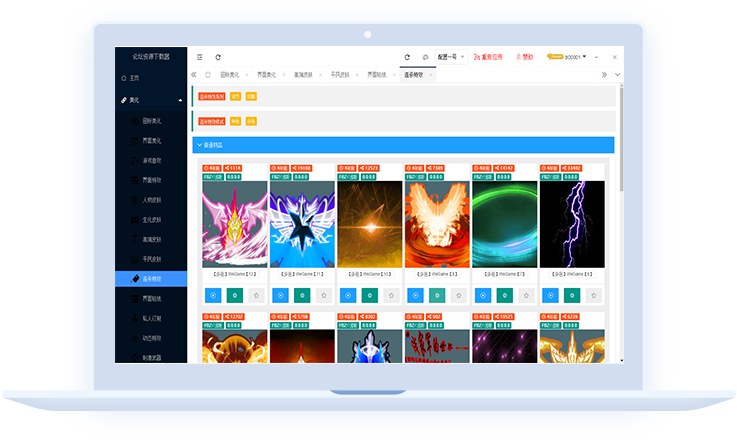Click the refresh icon beside the hamburger menu

click(218, 57)
